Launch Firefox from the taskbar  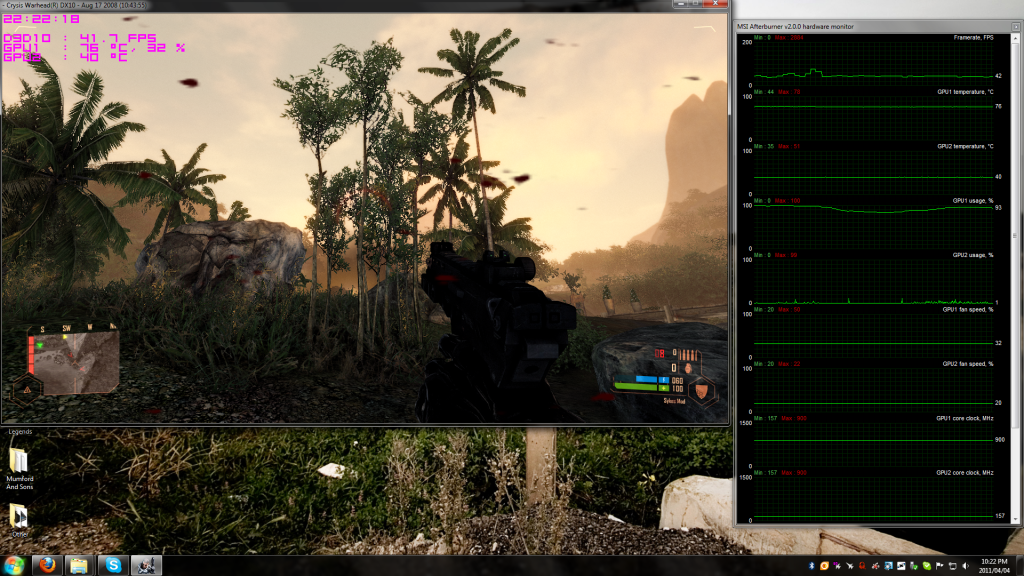[47, 565]
